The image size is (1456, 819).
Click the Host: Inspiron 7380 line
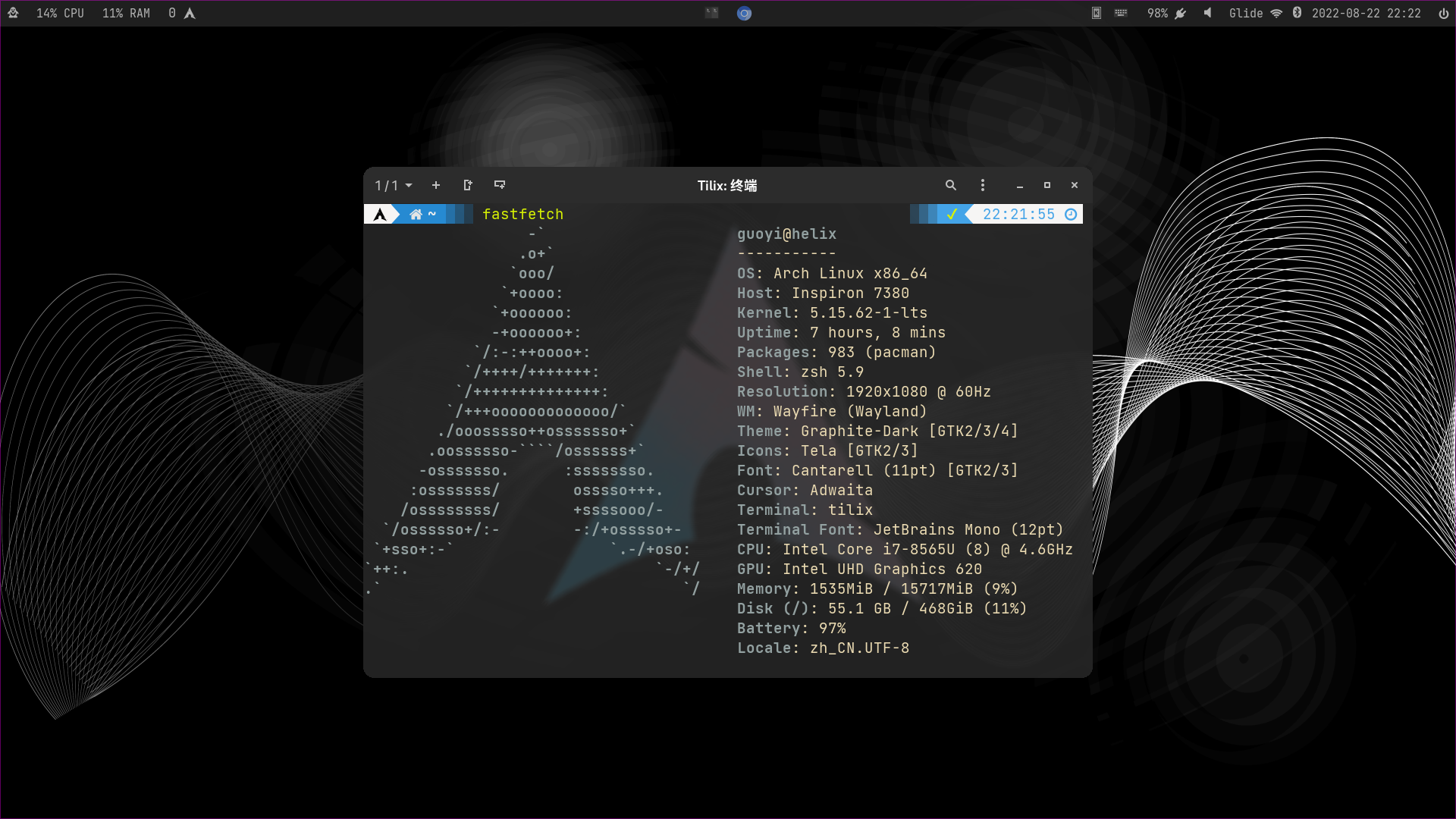pyautogui.click(x=823, y=293)
